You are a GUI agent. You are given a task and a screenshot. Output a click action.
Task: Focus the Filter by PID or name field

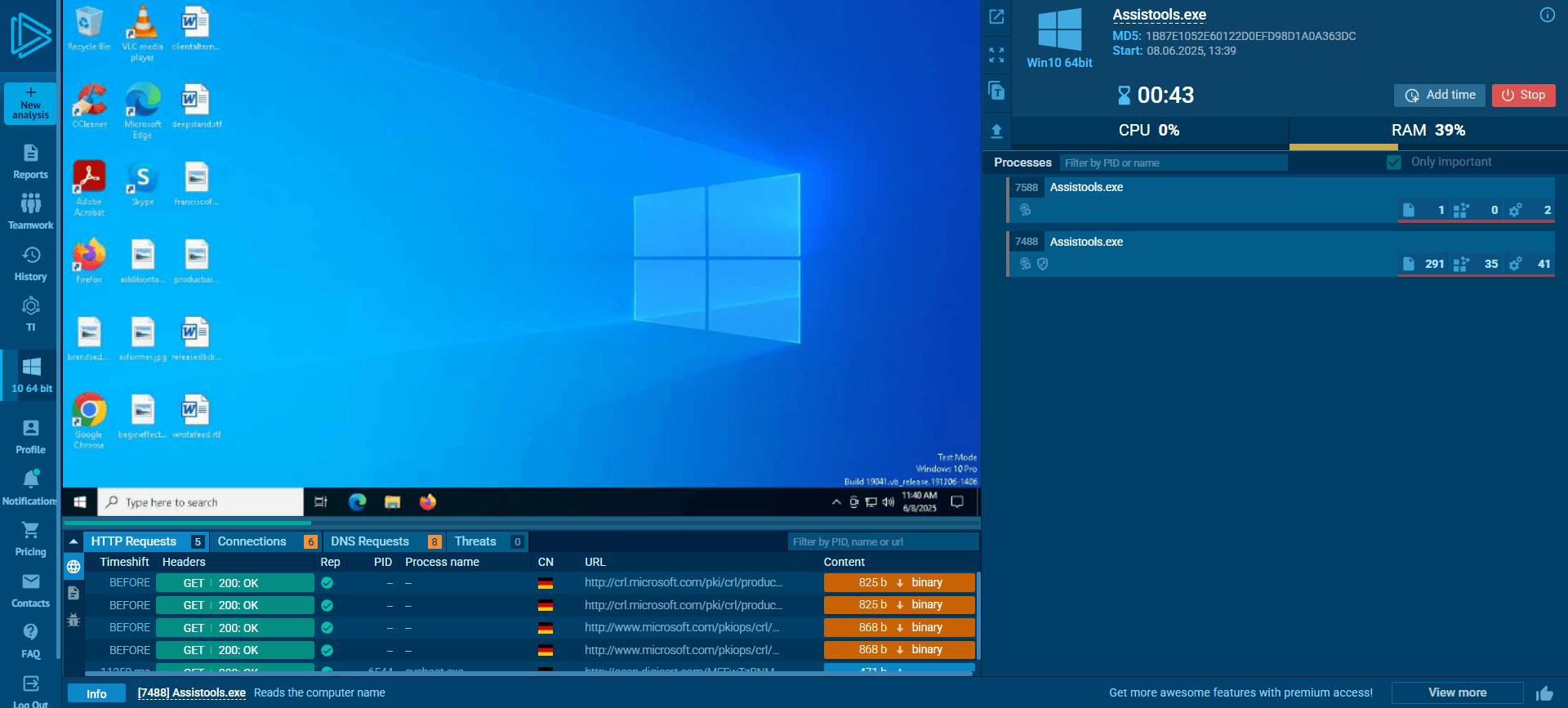coord(1174,163)
